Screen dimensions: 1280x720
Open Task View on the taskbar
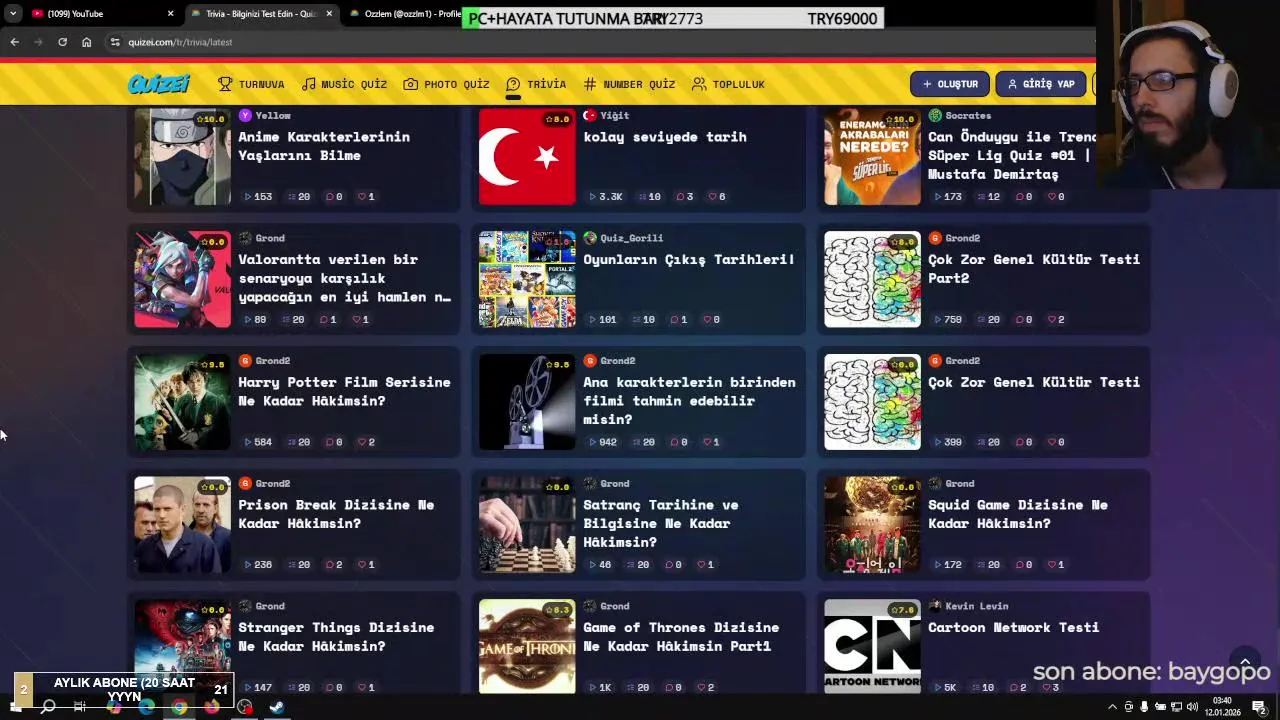[80, 707]
